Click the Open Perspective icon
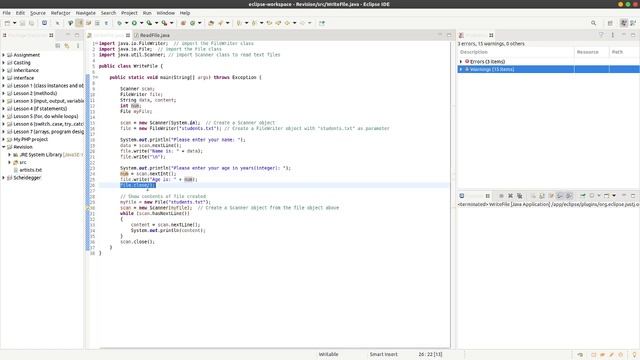 pos(610,23)
